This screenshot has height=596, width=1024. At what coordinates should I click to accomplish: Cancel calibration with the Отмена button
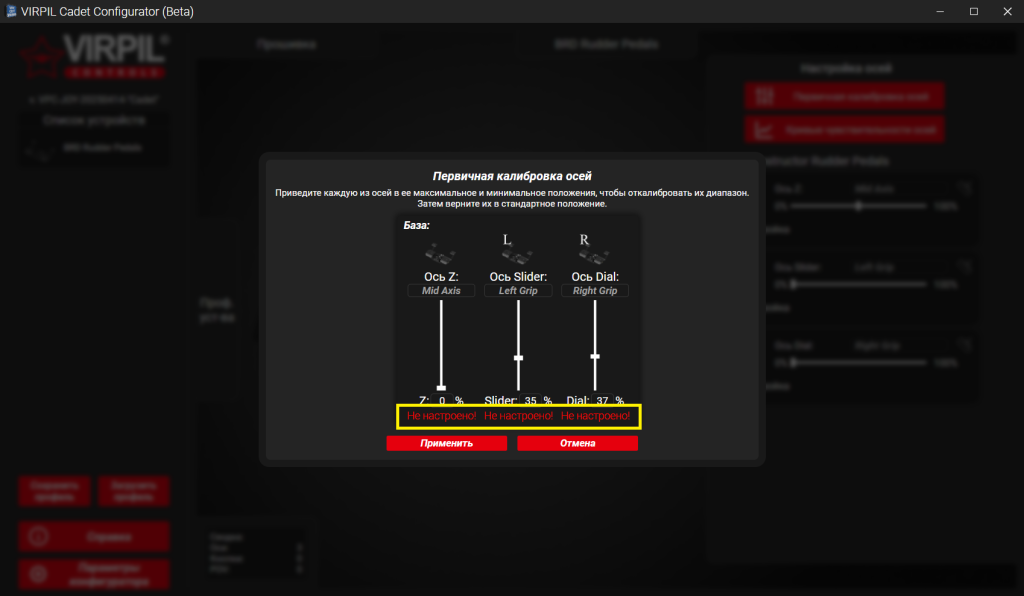[577, 443]
